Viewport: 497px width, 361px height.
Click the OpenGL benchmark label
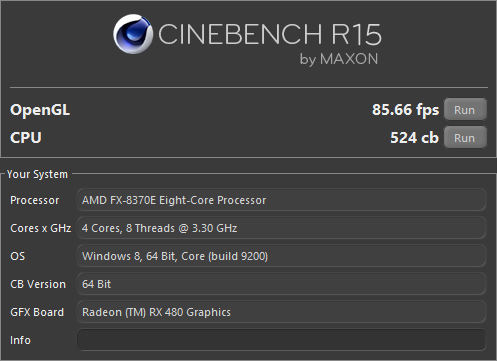(x=40, y=110)
